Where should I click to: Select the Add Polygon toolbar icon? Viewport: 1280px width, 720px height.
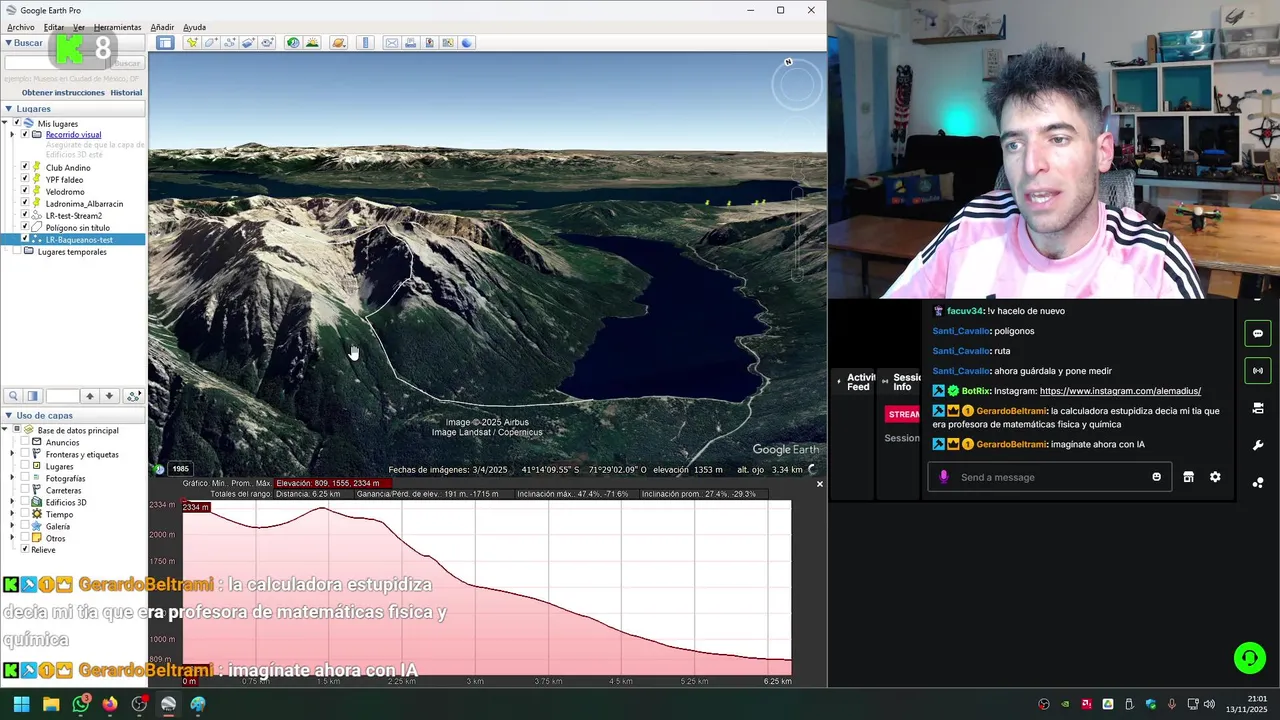211,42
